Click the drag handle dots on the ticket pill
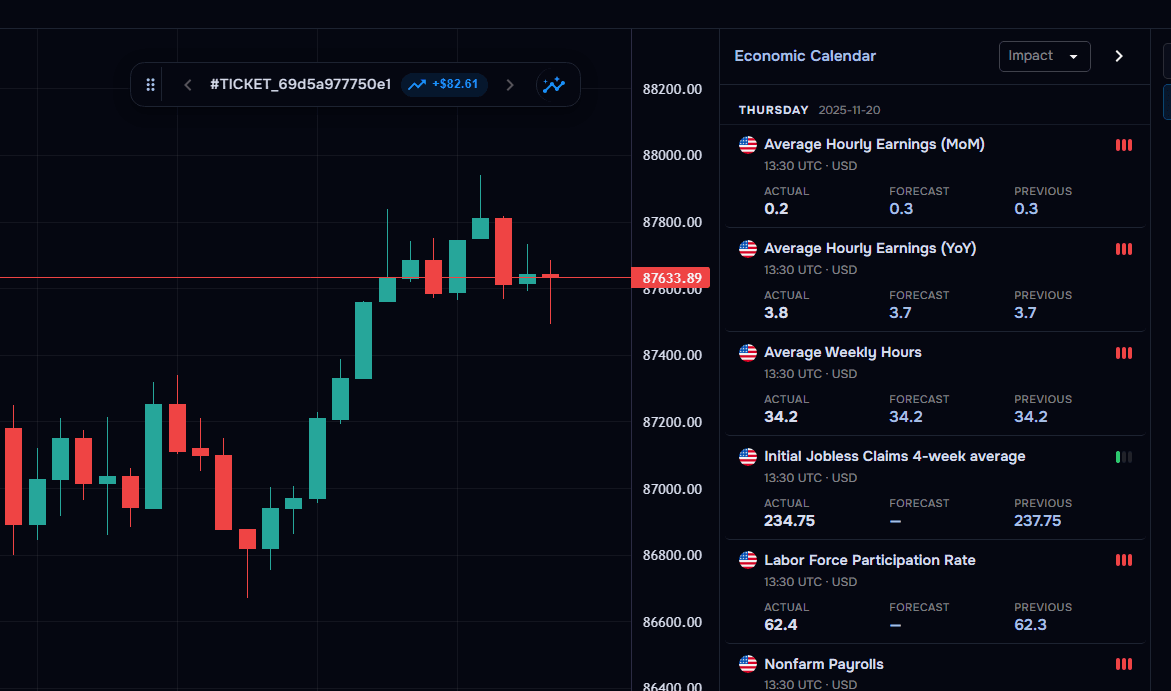 [150, 84]
